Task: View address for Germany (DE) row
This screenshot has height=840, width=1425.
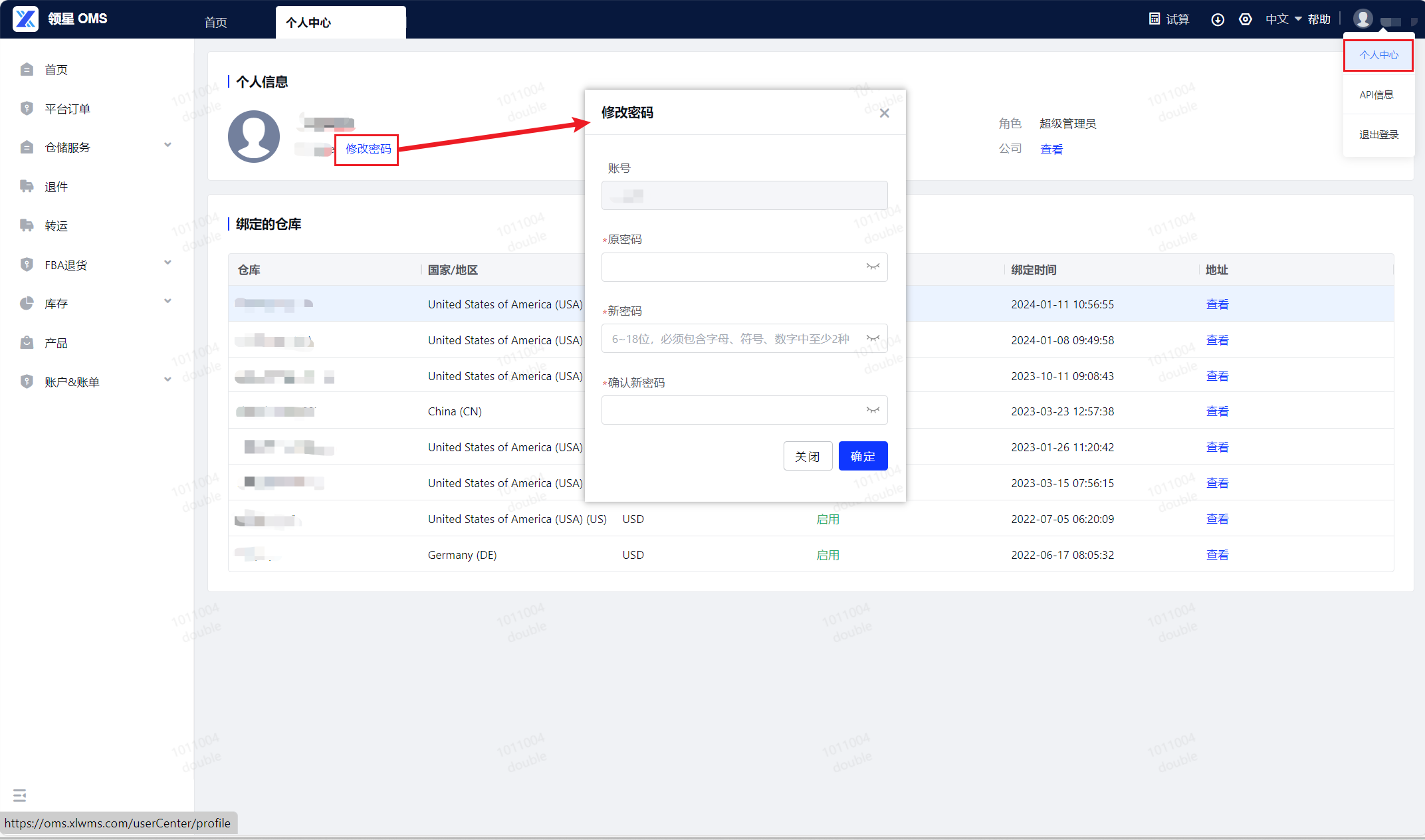Action: tap(1218, 555)
